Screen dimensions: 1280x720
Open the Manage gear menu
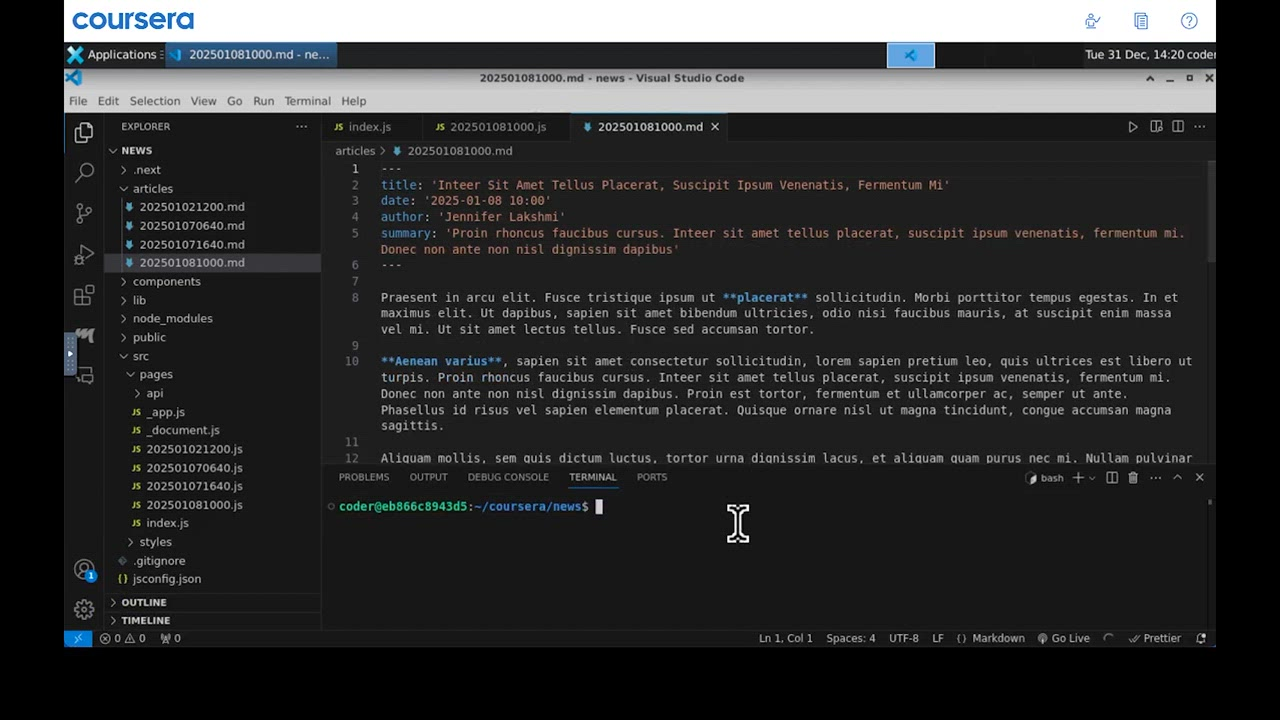coord(84,608)
